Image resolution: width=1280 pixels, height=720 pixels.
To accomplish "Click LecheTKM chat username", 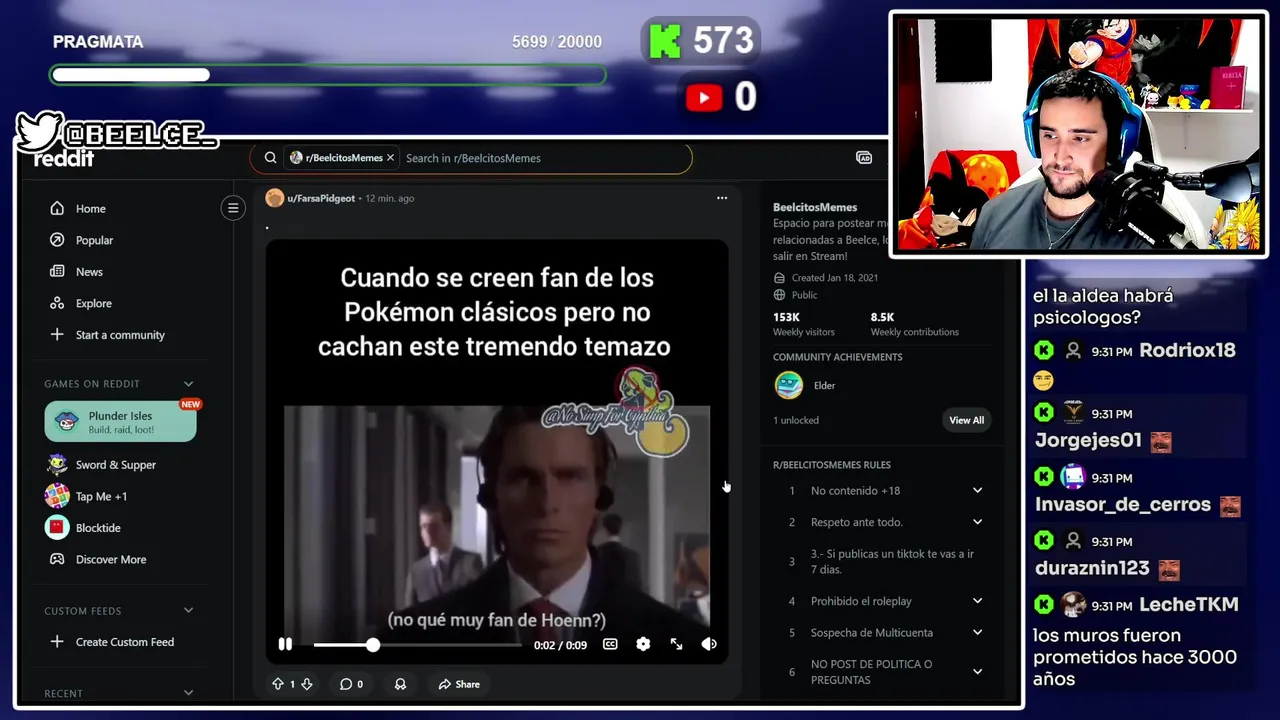I will pos(1189,605).
